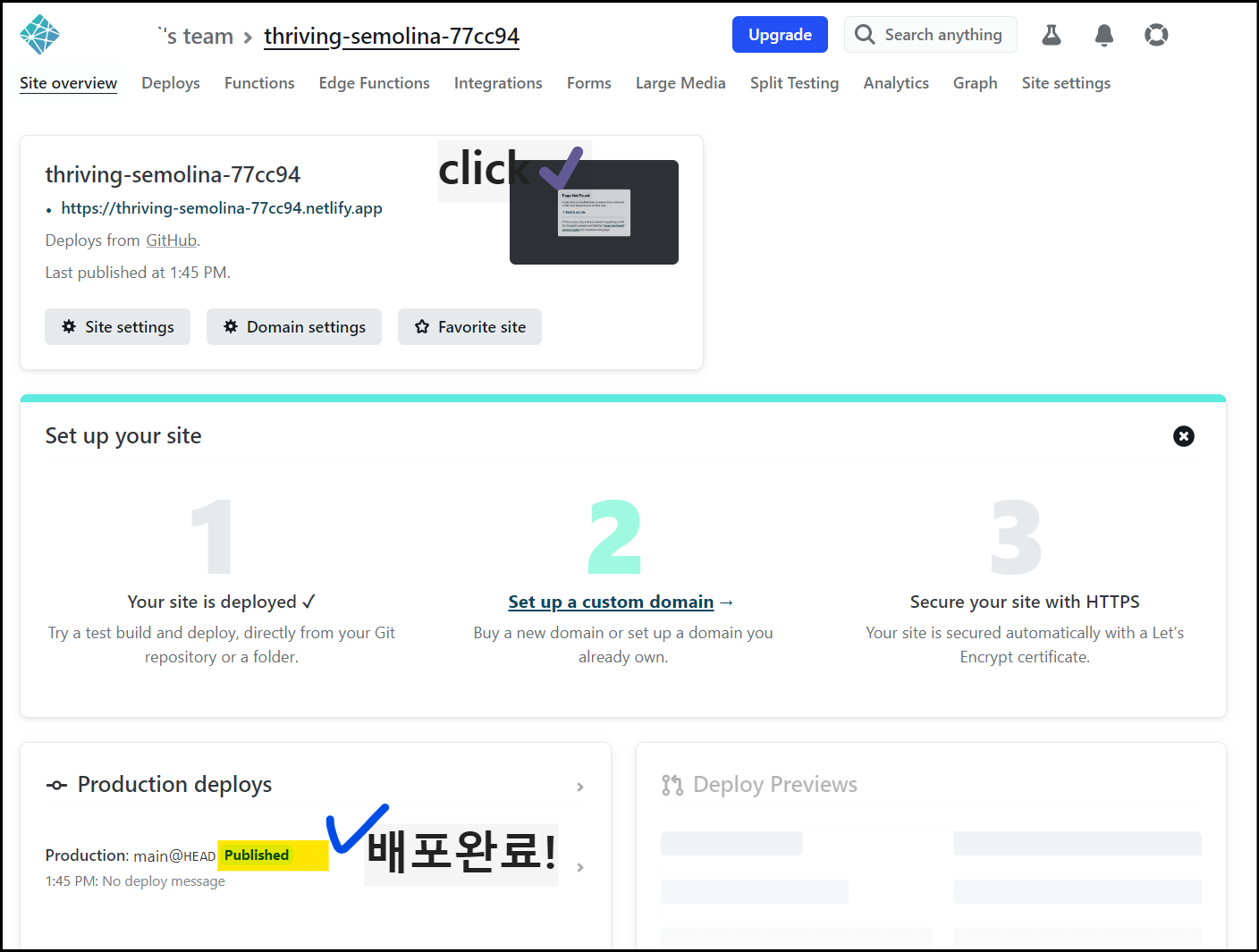Open the main@HEAD deploy row chevron
The width and height of the screenshot is (1259, 952).
[x=580, y=867]
